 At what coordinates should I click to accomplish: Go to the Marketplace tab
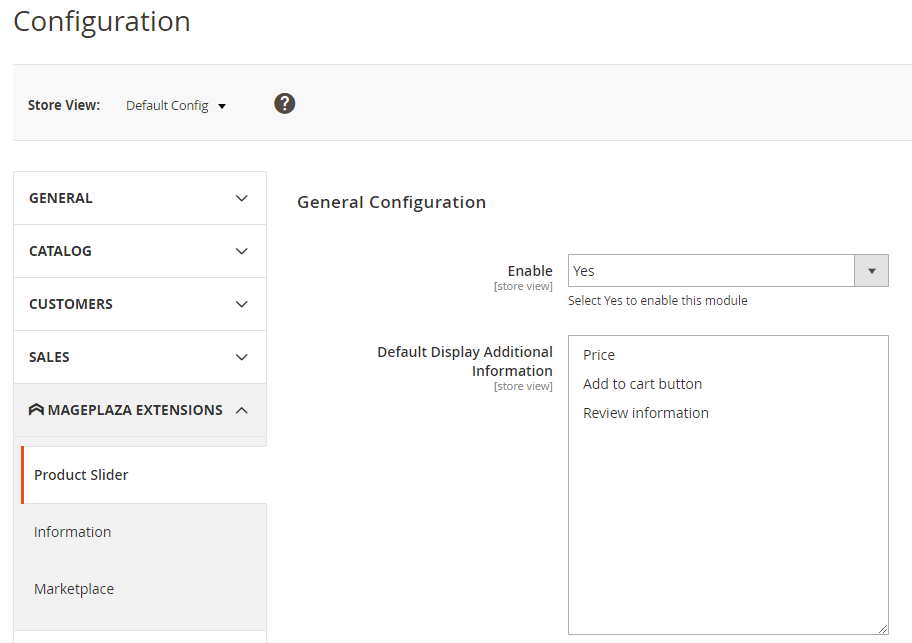tap(74, 589)
